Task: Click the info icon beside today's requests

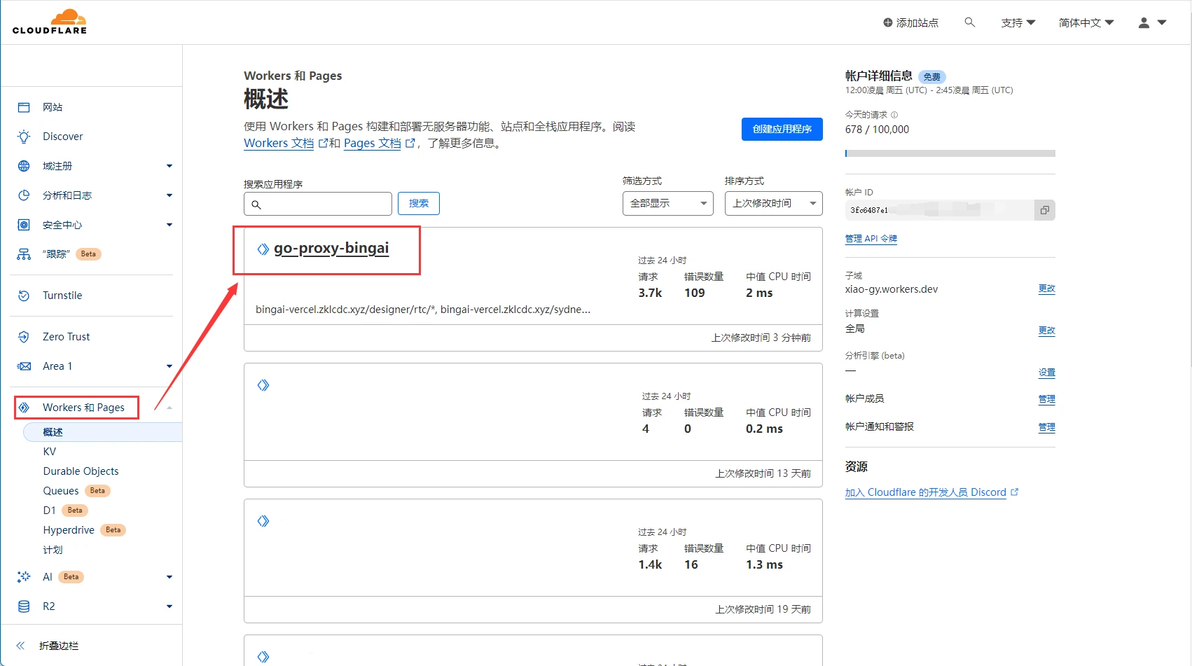Action: tap(894, 115)
